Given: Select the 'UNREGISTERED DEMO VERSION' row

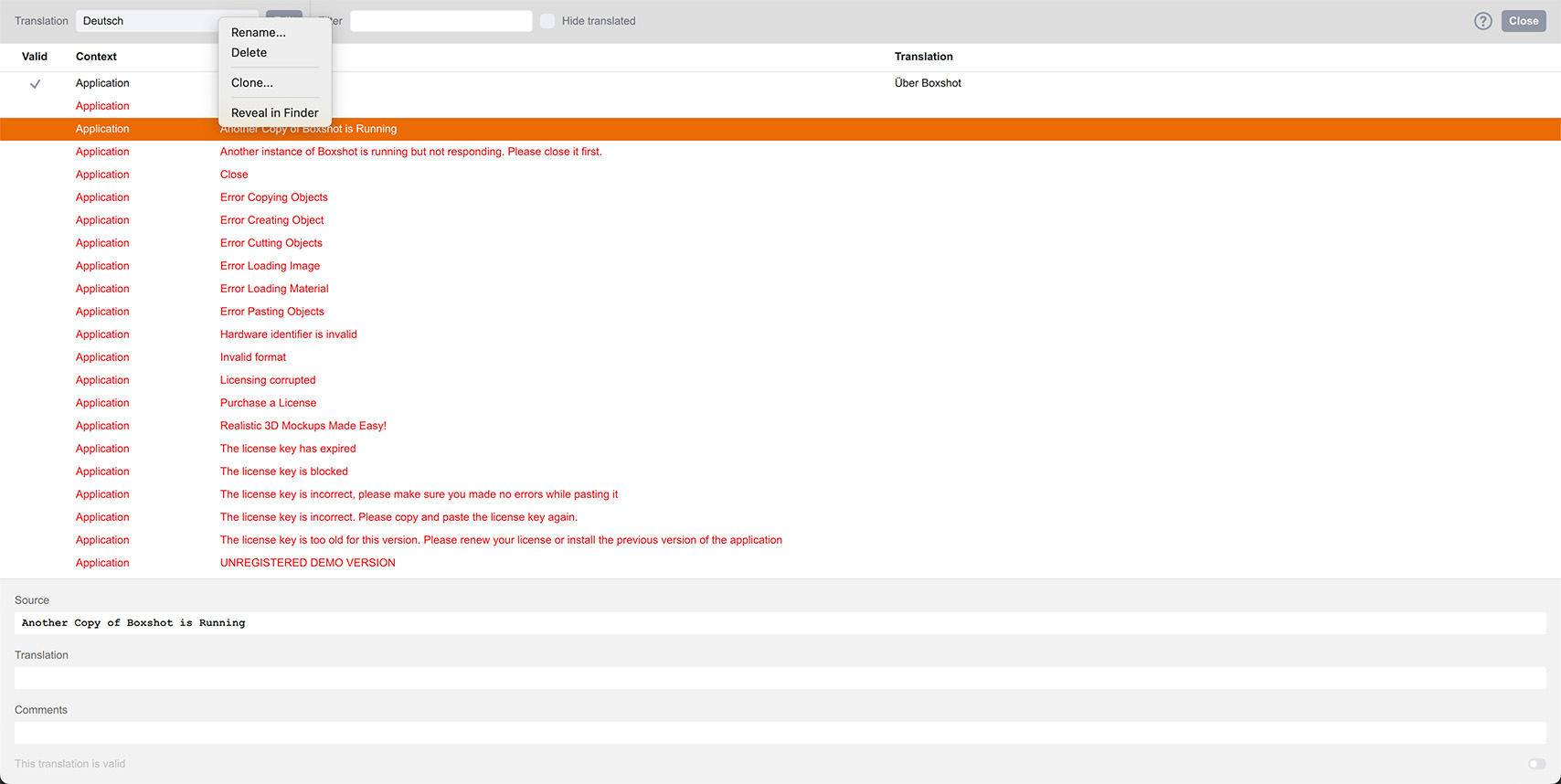Looking at the screenshot, I should 307,563.
